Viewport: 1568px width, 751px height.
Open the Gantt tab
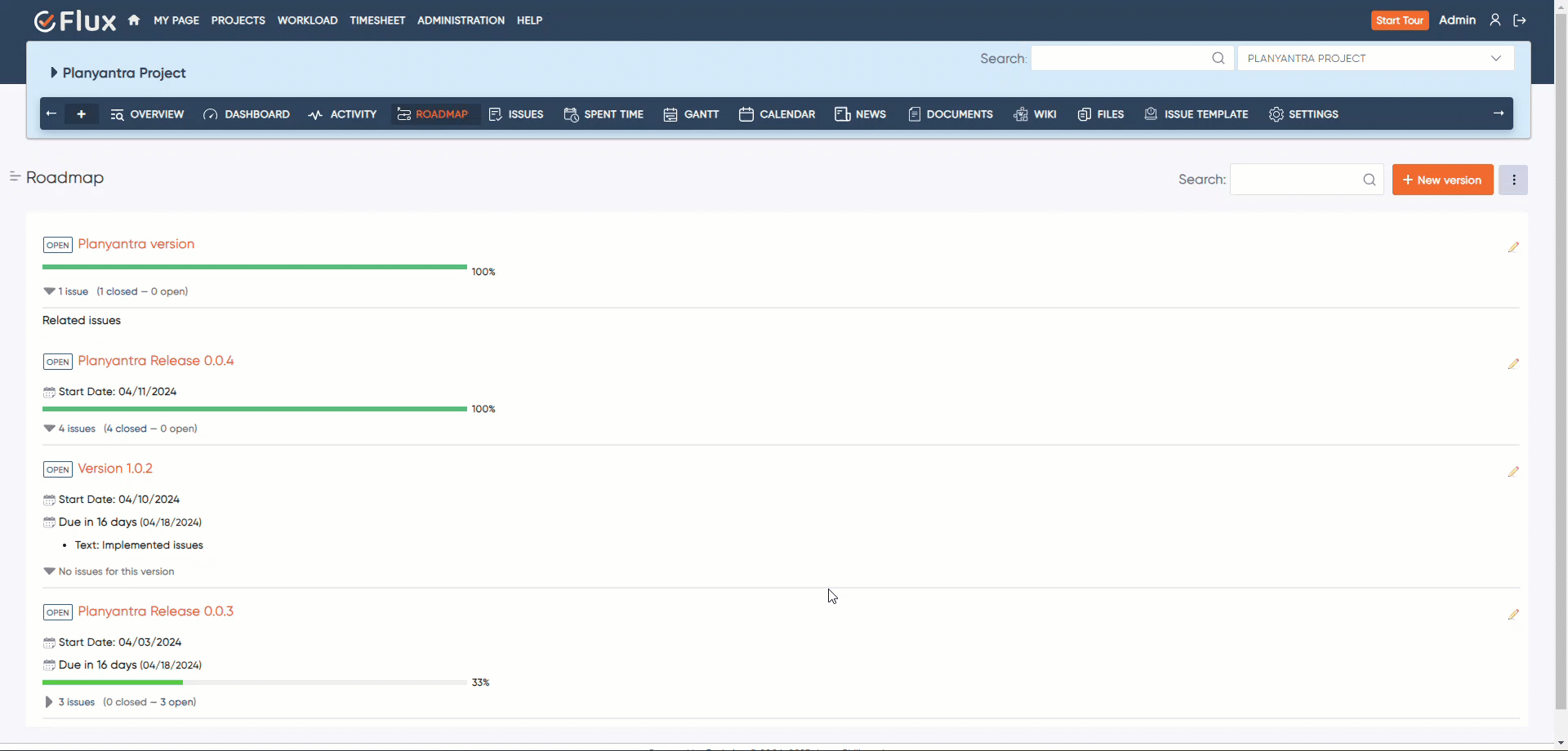click(x=692, y=114)
